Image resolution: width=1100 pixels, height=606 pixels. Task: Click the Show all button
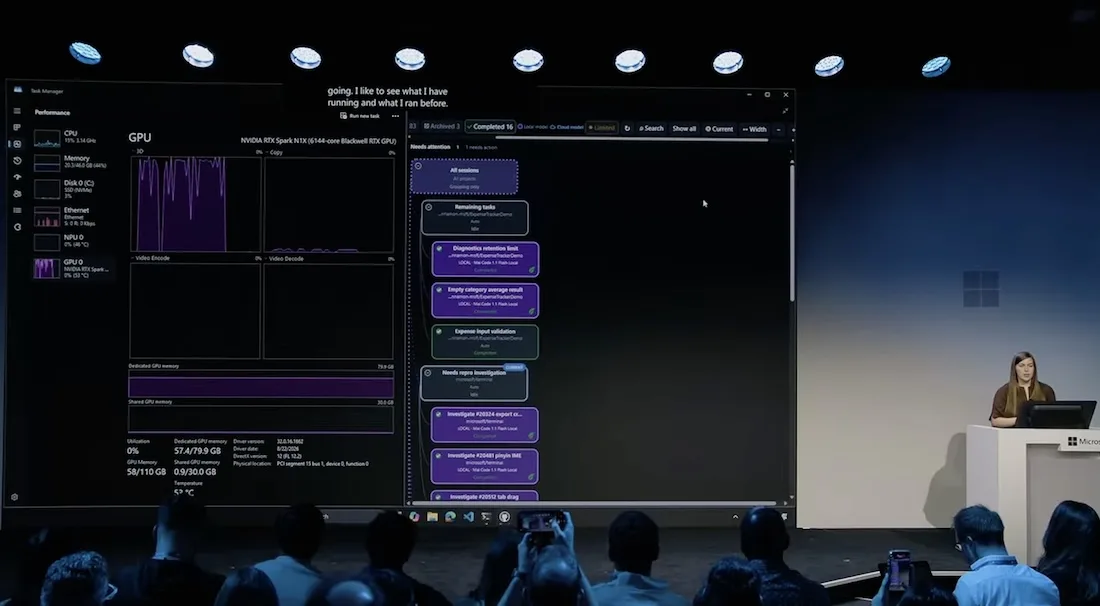tap(684, 129)
